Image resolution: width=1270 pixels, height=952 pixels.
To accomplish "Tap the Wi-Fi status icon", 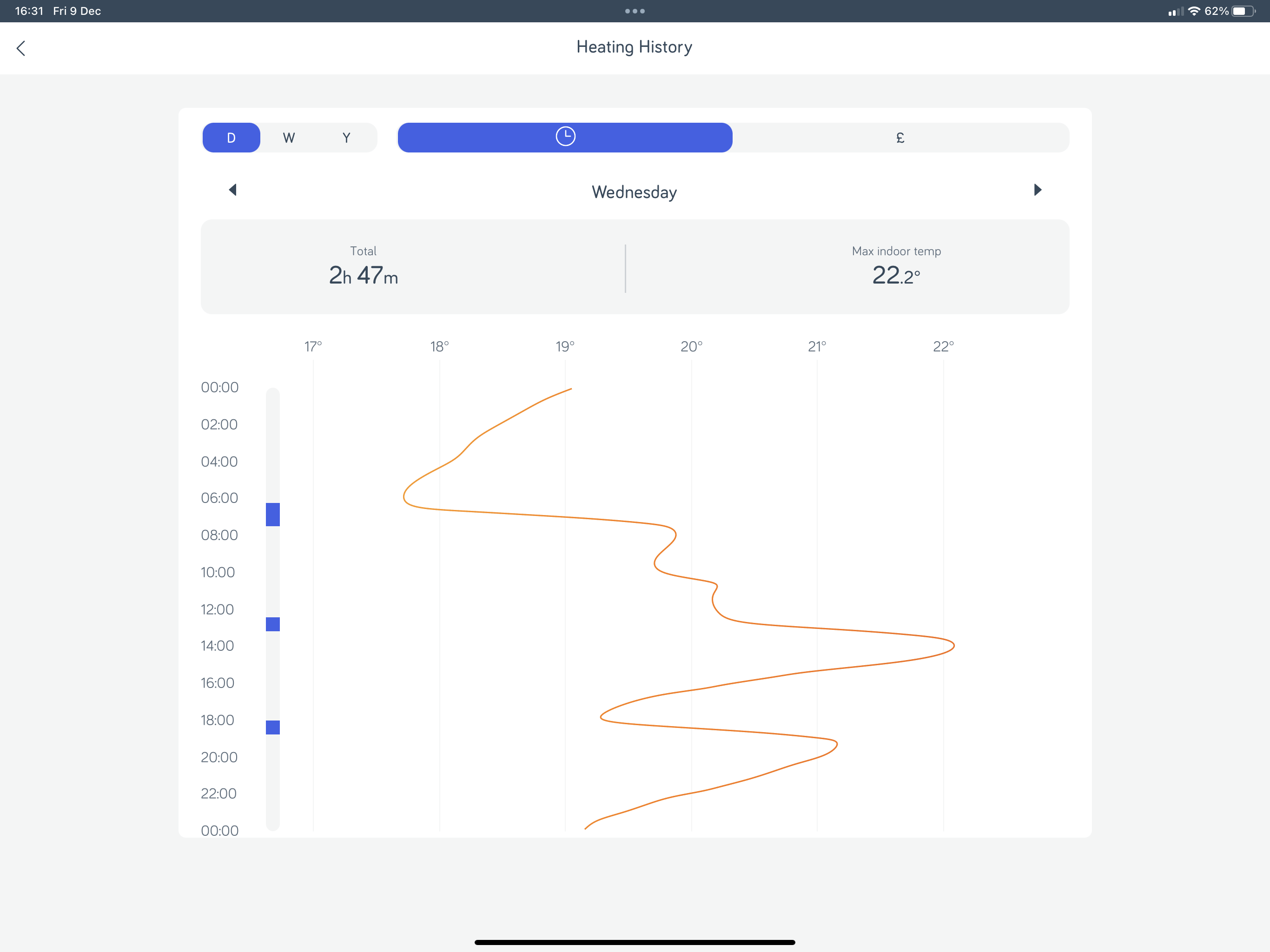I will (1194, 11).
